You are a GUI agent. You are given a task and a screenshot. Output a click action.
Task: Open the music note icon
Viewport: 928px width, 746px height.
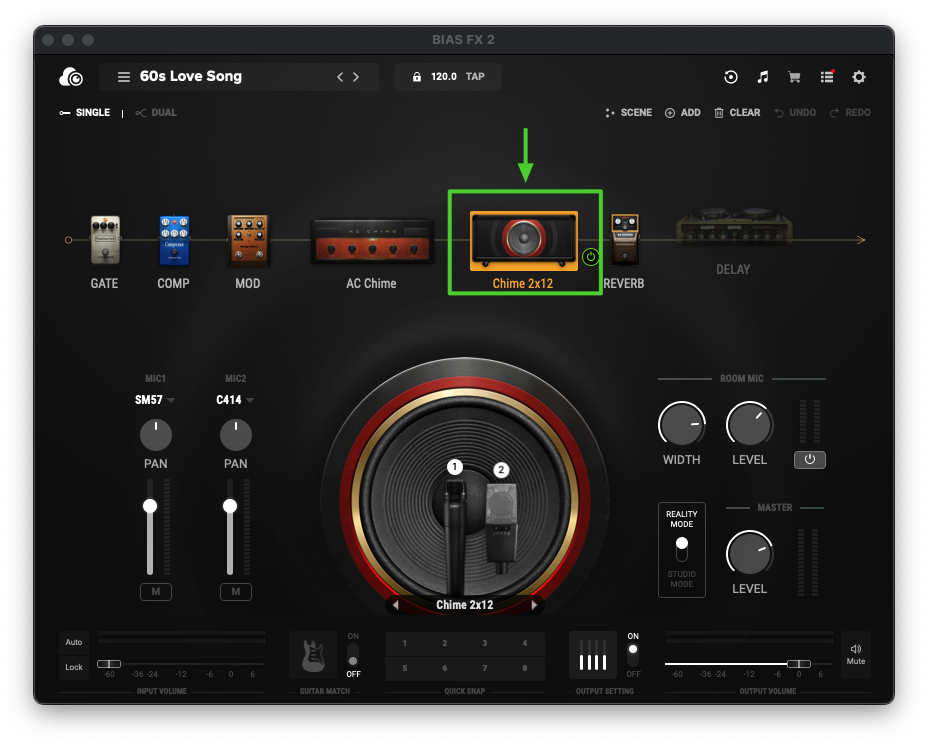pyautogui.click(x=763, y=77)
